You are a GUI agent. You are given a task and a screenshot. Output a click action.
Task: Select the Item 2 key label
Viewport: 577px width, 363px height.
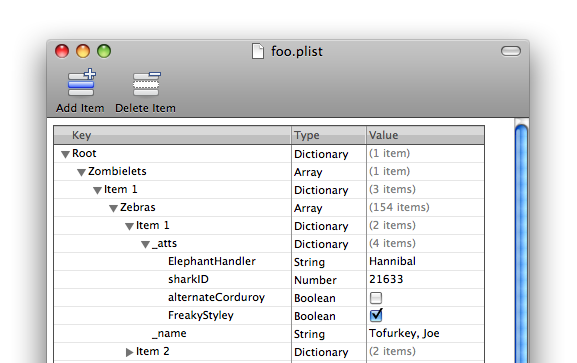pos(152,351)
